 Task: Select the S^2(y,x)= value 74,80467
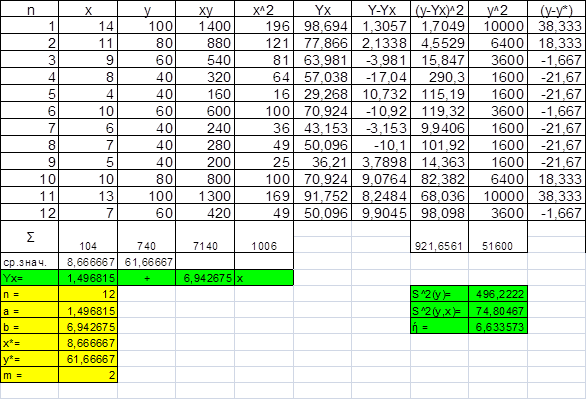[498, 310]
